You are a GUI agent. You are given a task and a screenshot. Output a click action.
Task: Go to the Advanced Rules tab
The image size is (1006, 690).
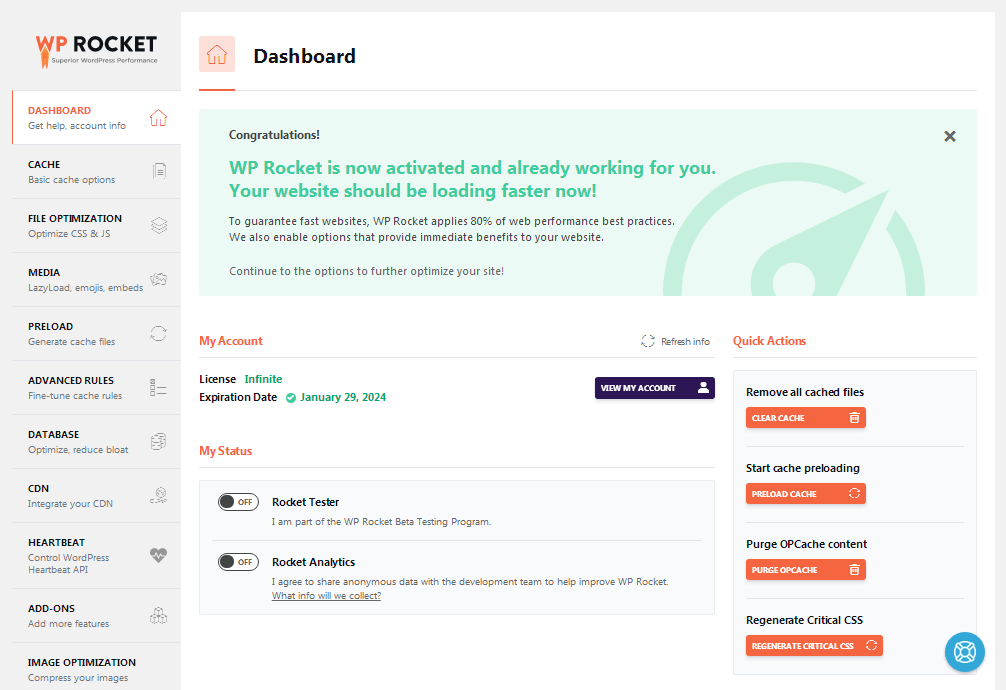(x=85, y=387)
